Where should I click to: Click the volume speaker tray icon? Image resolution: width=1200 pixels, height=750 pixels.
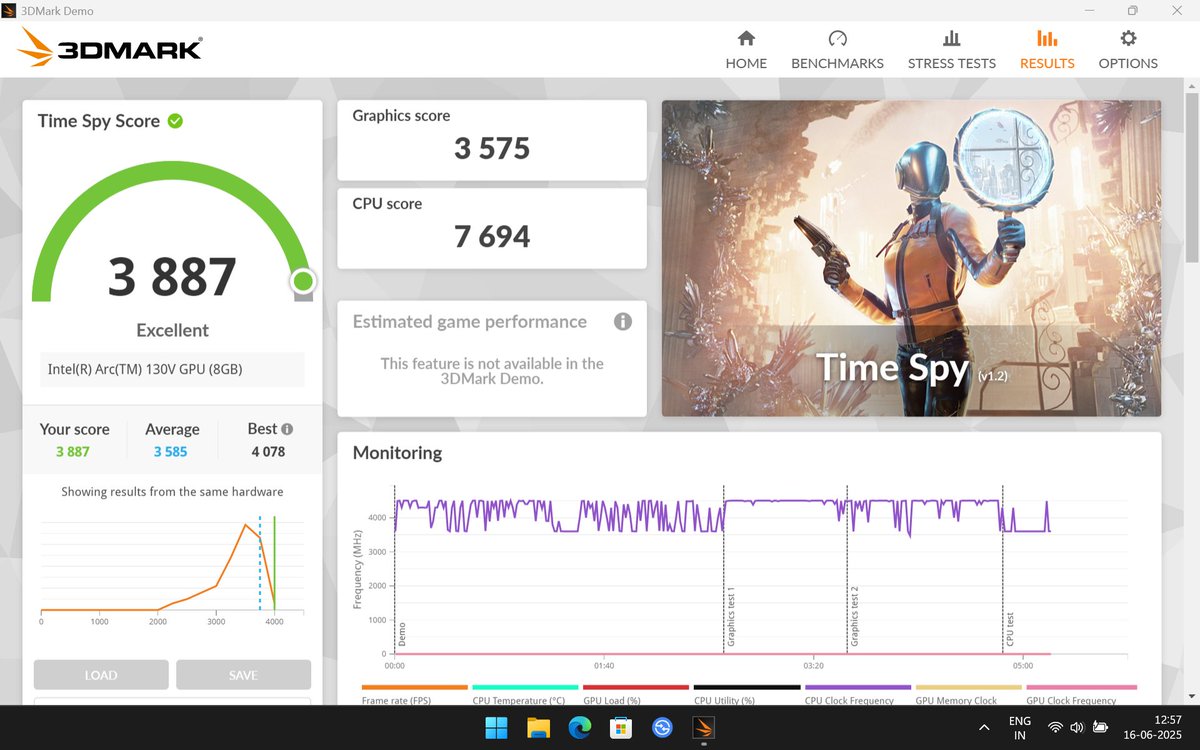pyautogui.click(x=1077, y=727)
